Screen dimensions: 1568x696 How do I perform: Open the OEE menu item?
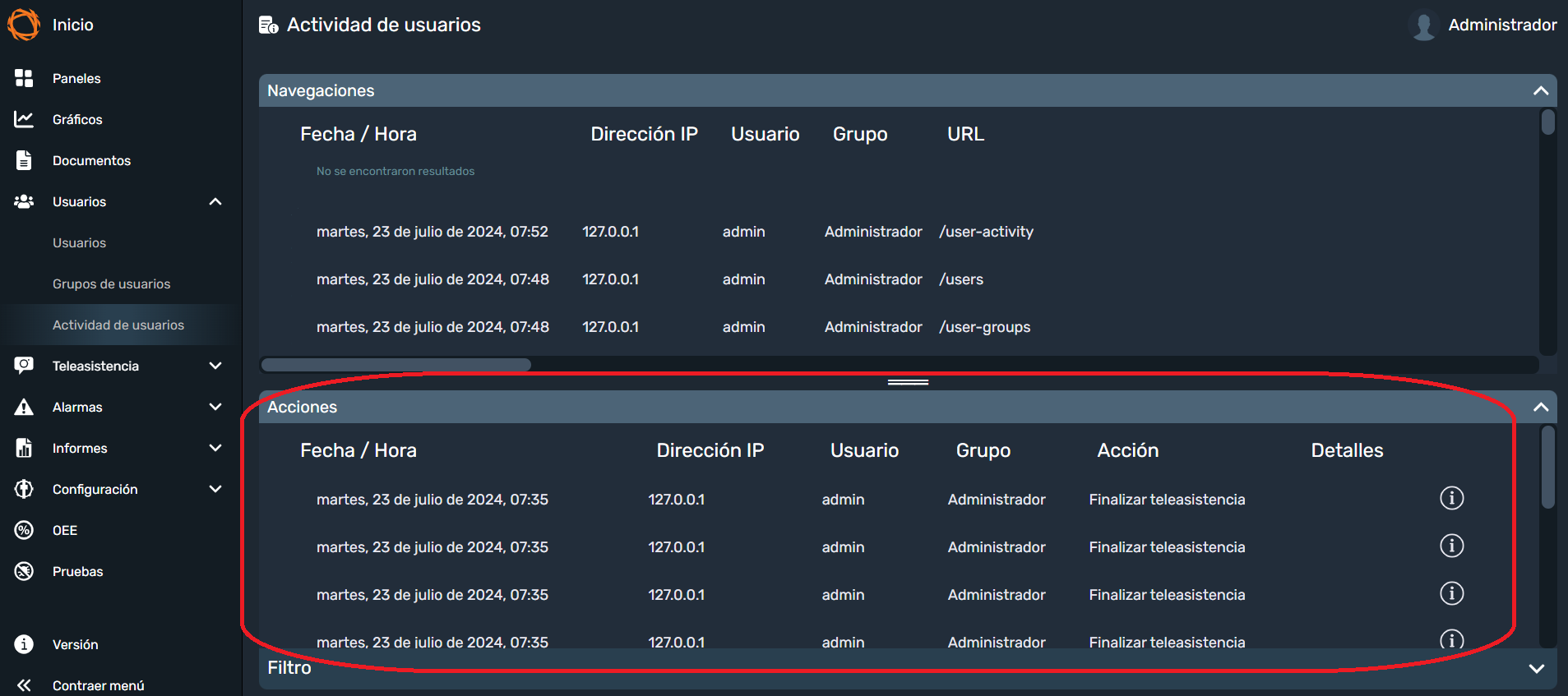(65, 530)
